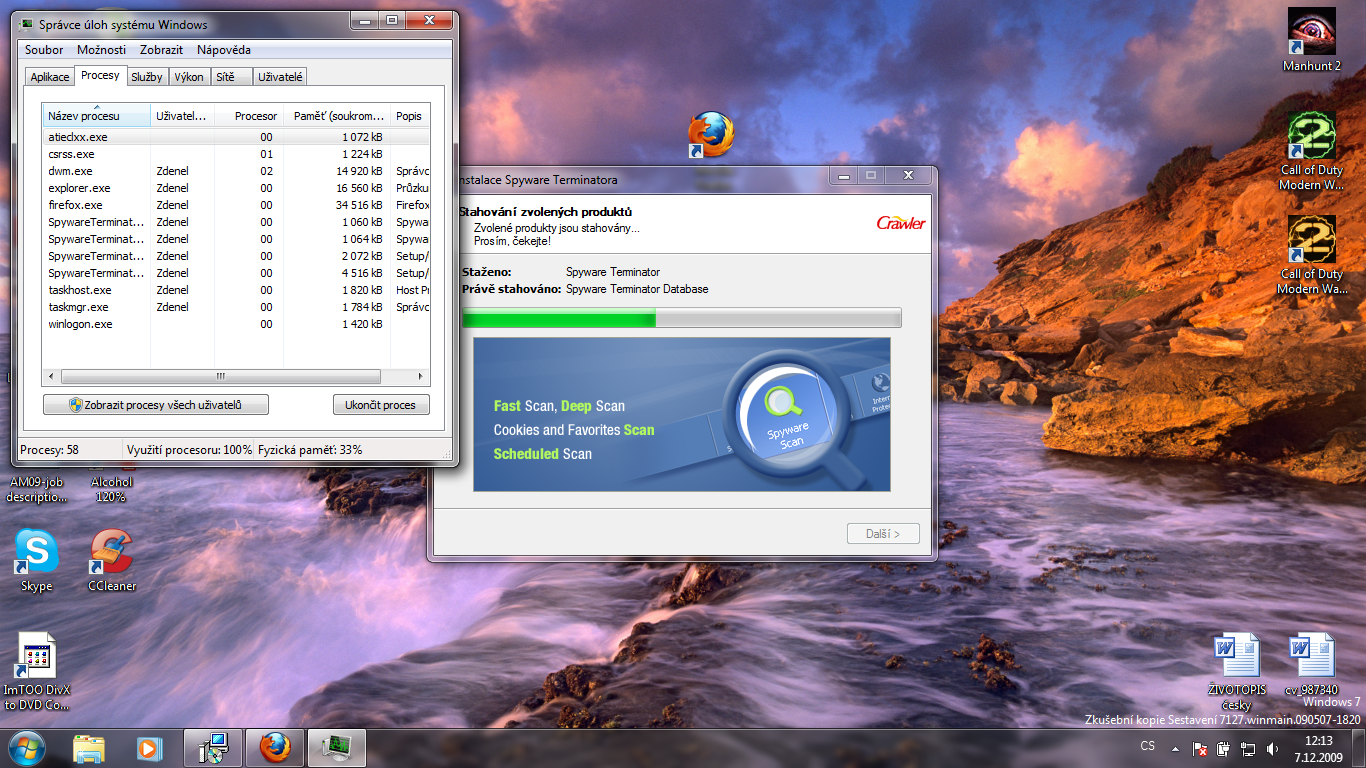Click the right arrow of the process list scrollbar
The image size is (1366, 768).
coord(422,377)
